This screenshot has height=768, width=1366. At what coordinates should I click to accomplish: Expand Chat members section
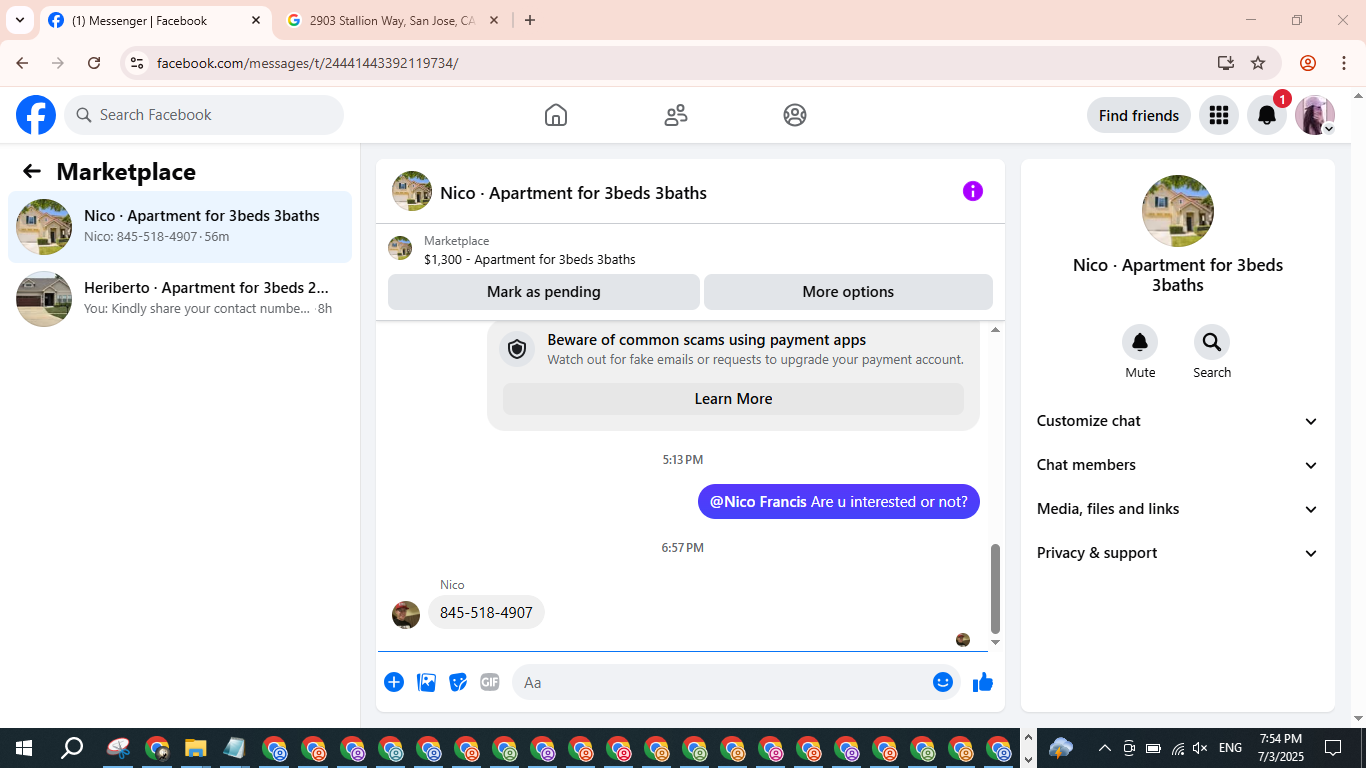pyautogui.click(x=1178, y=465)
